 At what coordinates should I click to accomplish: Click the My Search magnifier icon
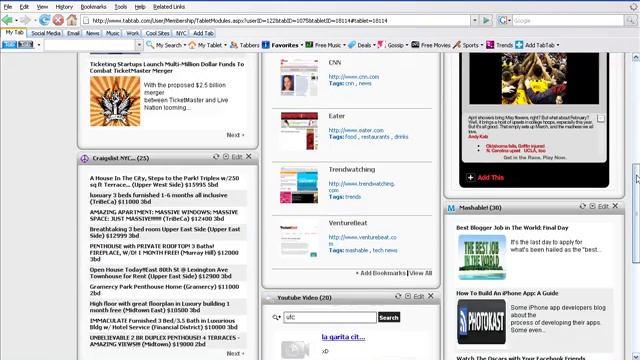(150, 45)
